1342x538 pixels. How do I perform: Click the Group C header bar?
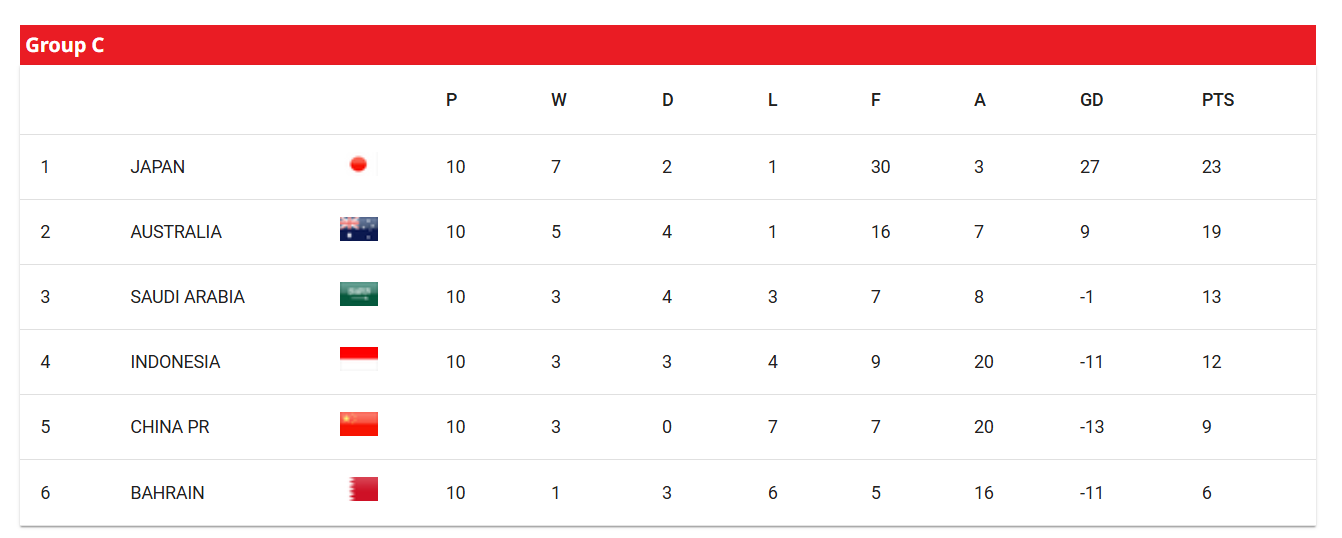668,45
